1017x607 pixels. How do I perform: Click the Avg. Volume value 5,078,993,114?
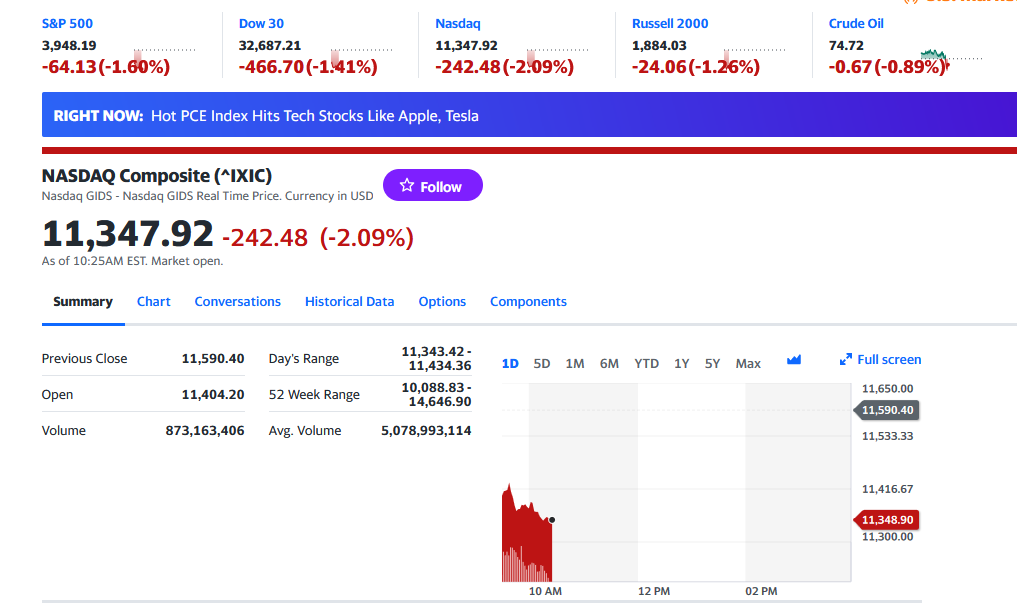[426, 431]
